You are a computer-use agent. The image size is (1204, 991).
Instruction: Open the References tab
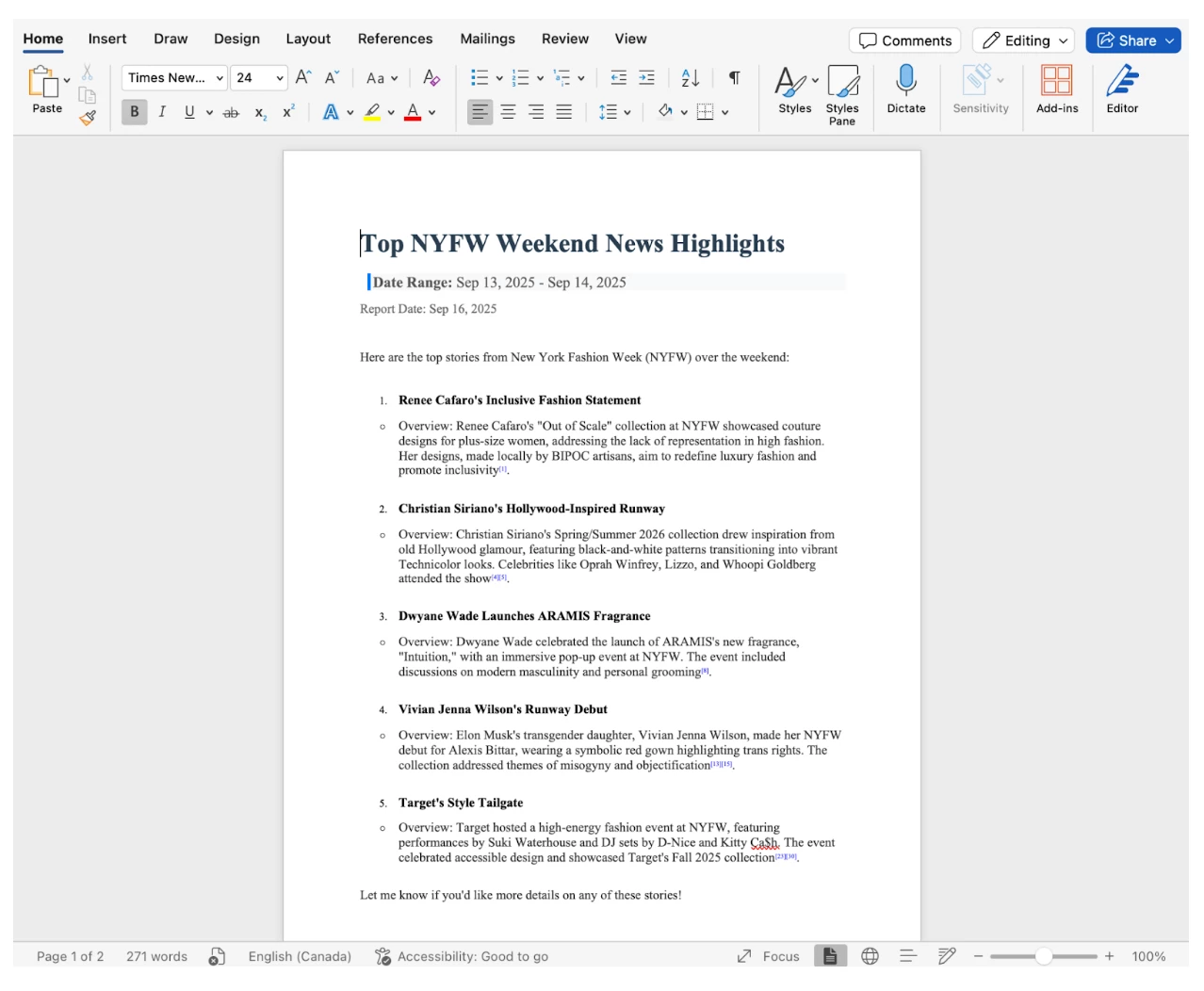pyautogui.click(x=395, y=39)
